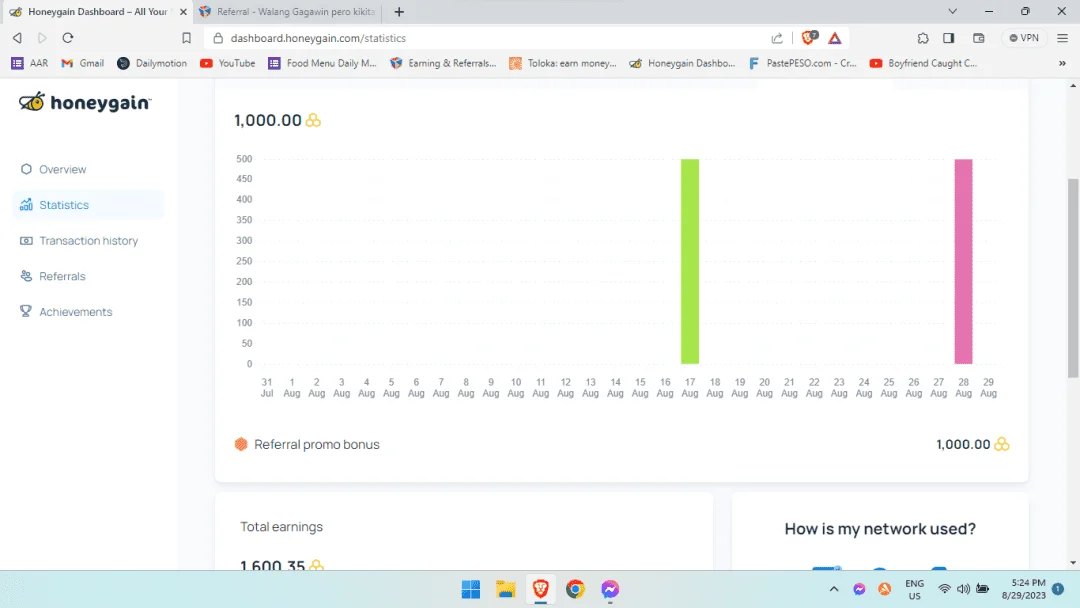The image size is (1080, 608).
Task: Click the credit icon beside the chart's top total
Action: (313, 120)
